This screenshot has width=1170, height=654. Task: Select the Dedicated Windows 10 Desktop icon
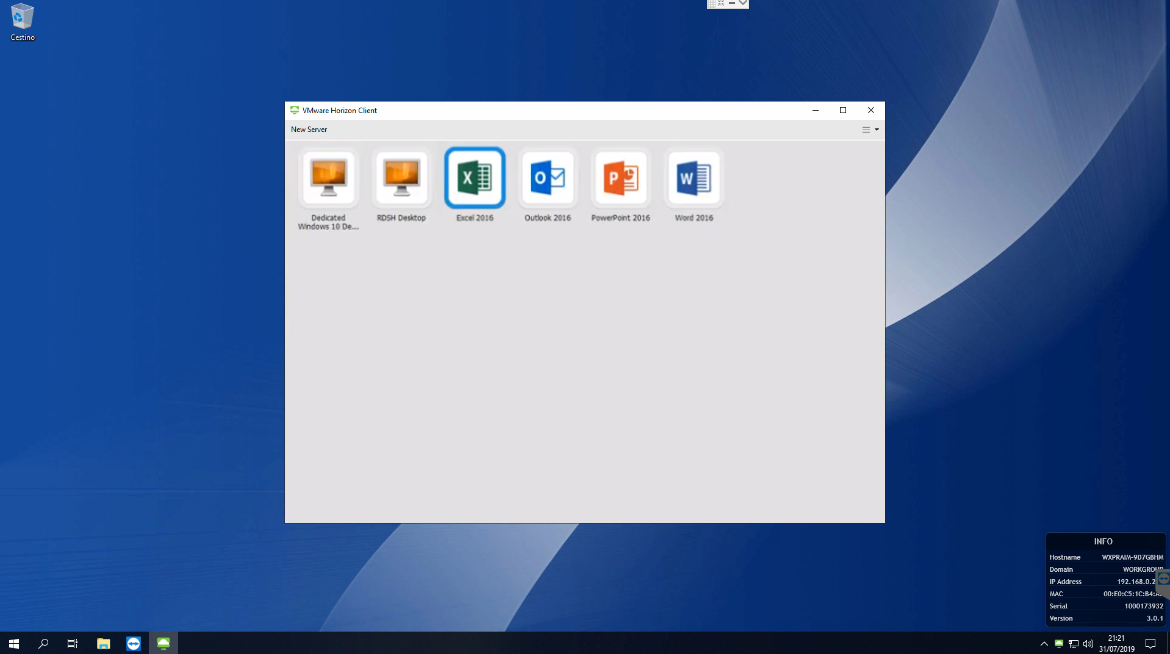[328, 178]
